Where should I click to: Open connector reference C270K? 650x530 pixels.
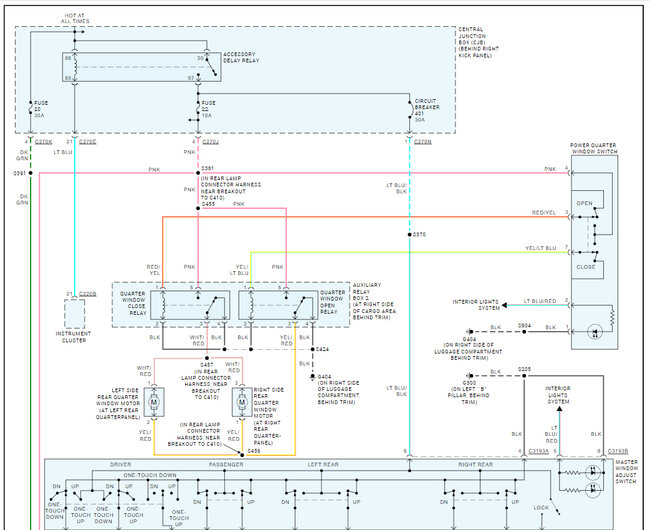click(44, 142)
